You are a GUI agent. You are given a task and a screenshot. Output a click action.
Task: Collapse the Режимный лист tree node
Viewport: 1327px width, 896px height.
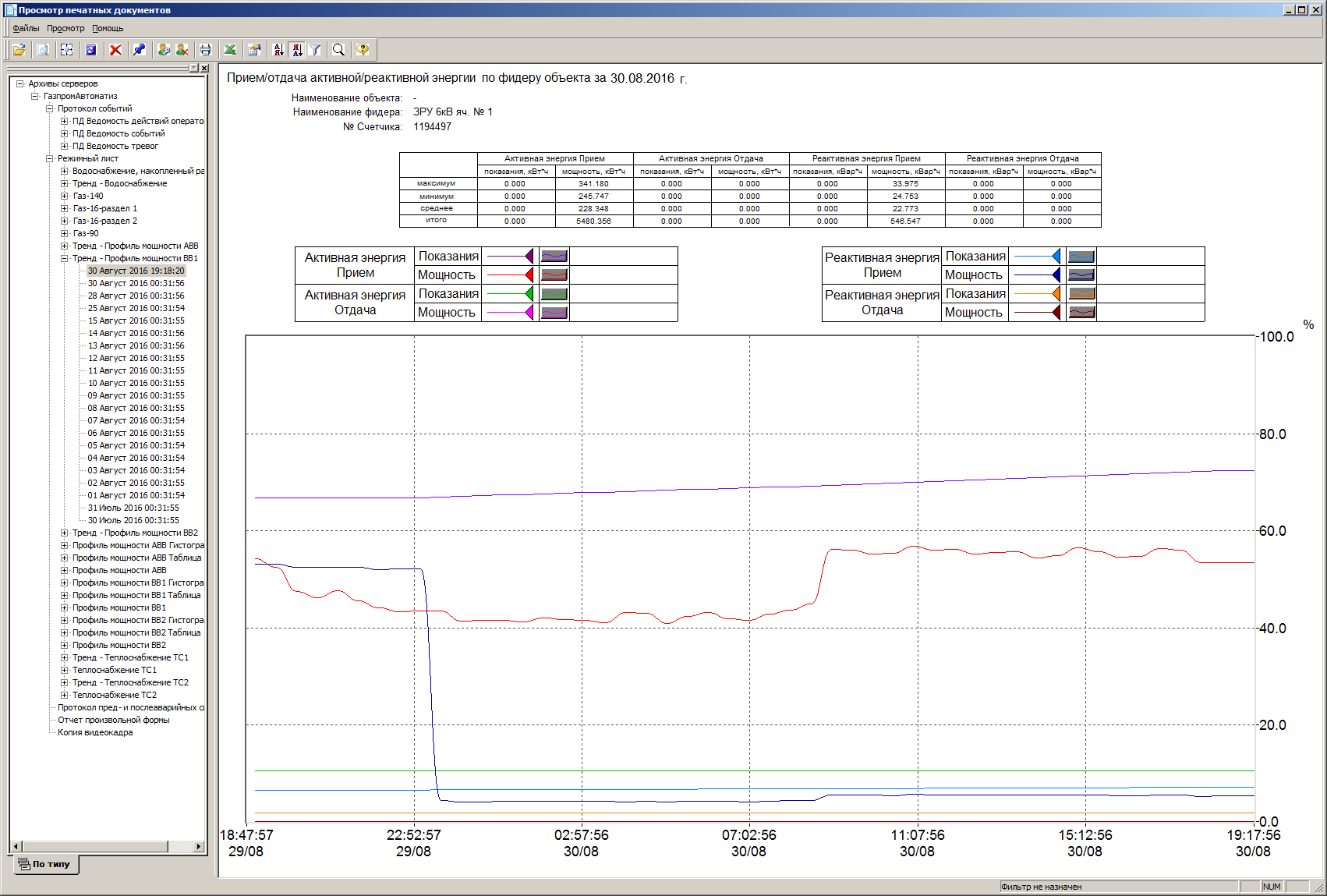(x=50, y=158)
